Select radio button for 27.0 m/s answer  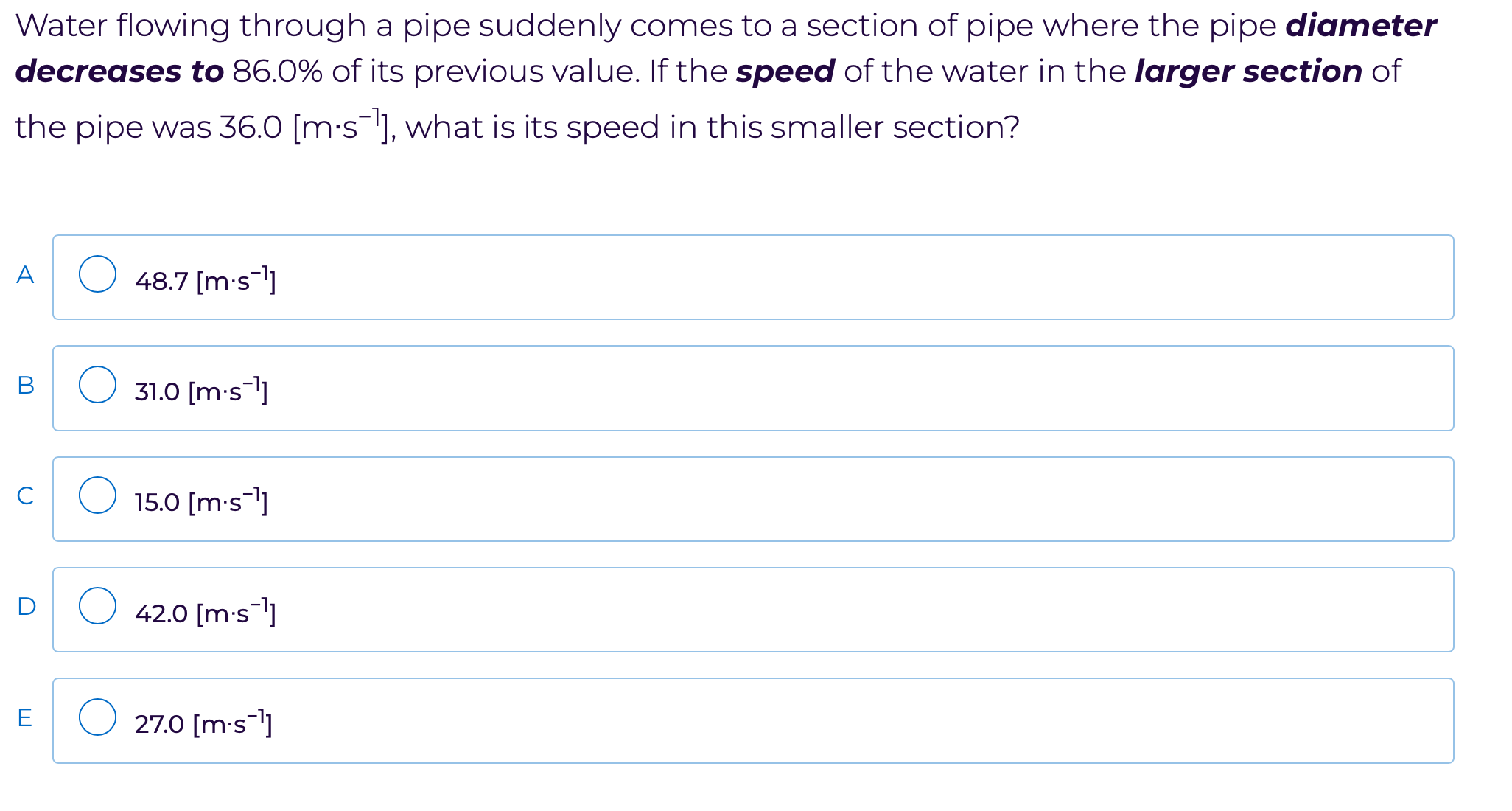[98, 717]
